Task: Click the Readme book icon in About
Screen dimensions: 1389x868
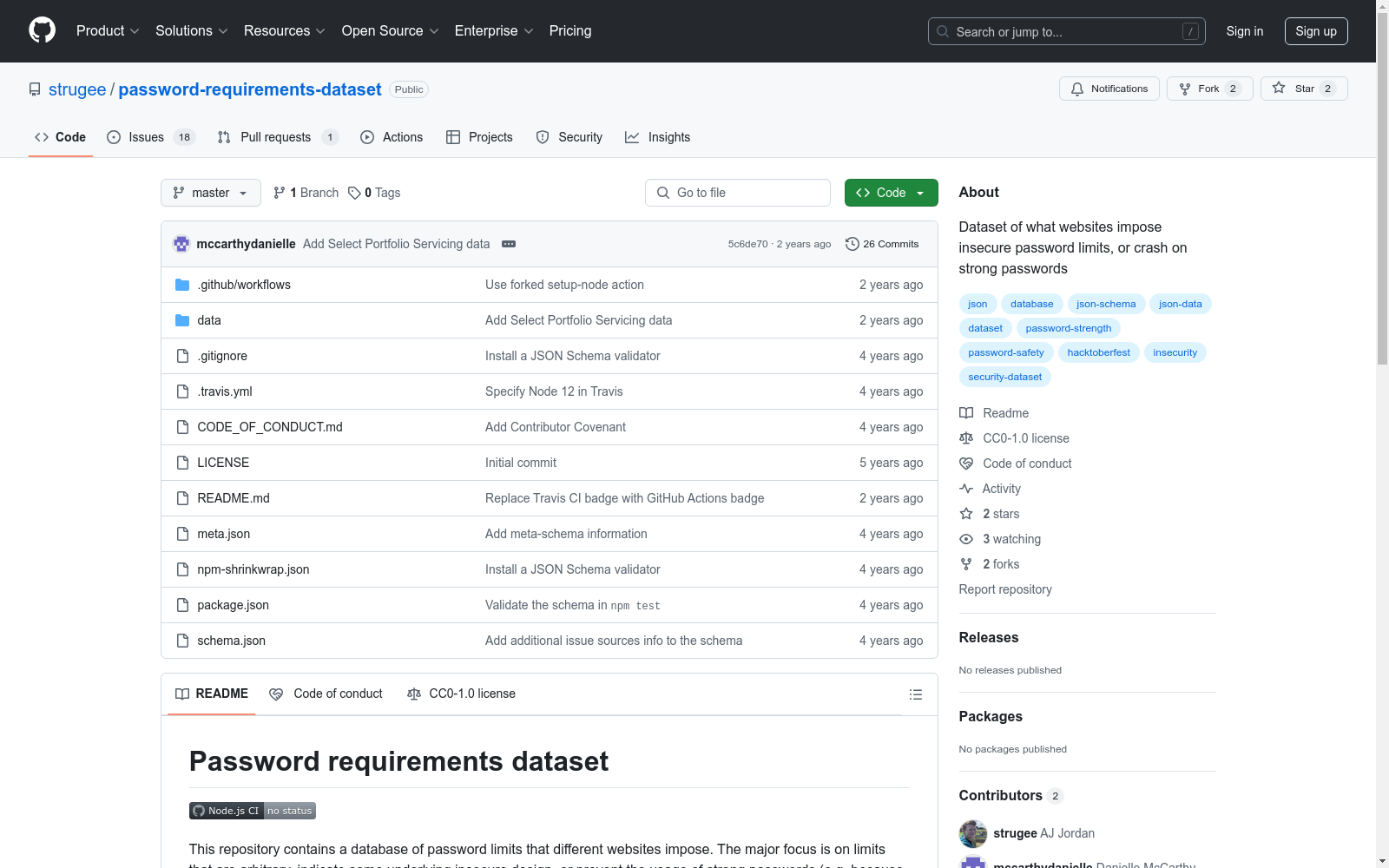Action: pos(966,413)
